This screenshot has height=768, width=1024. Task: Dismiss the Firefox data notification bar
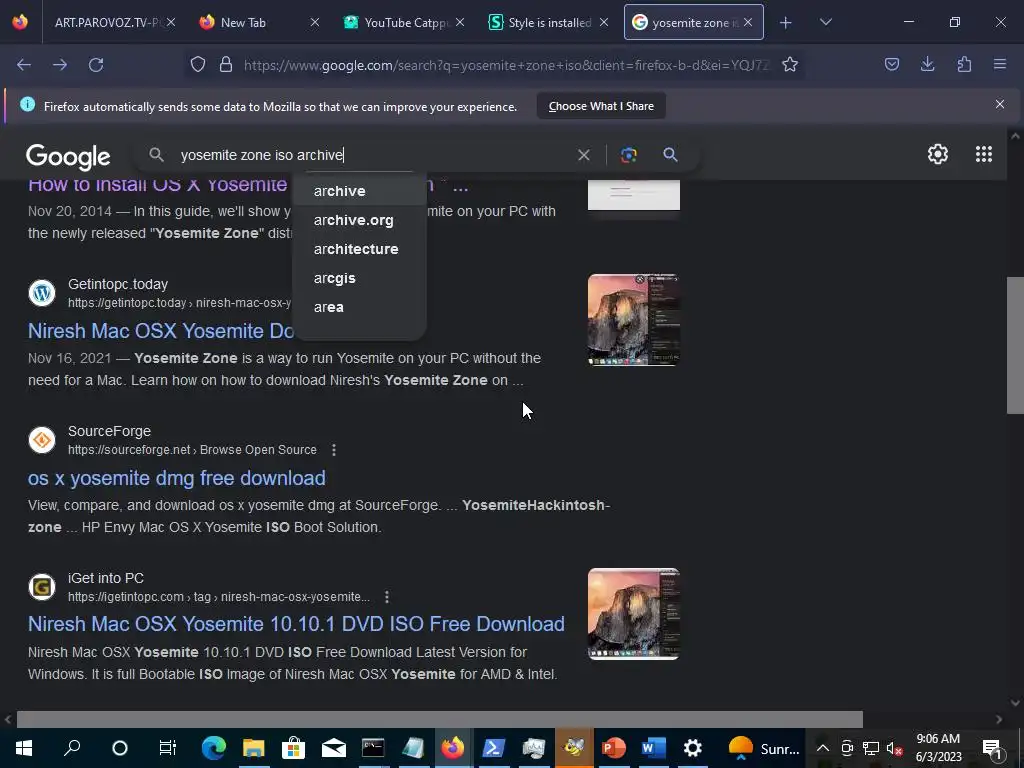tap(999, 104)
